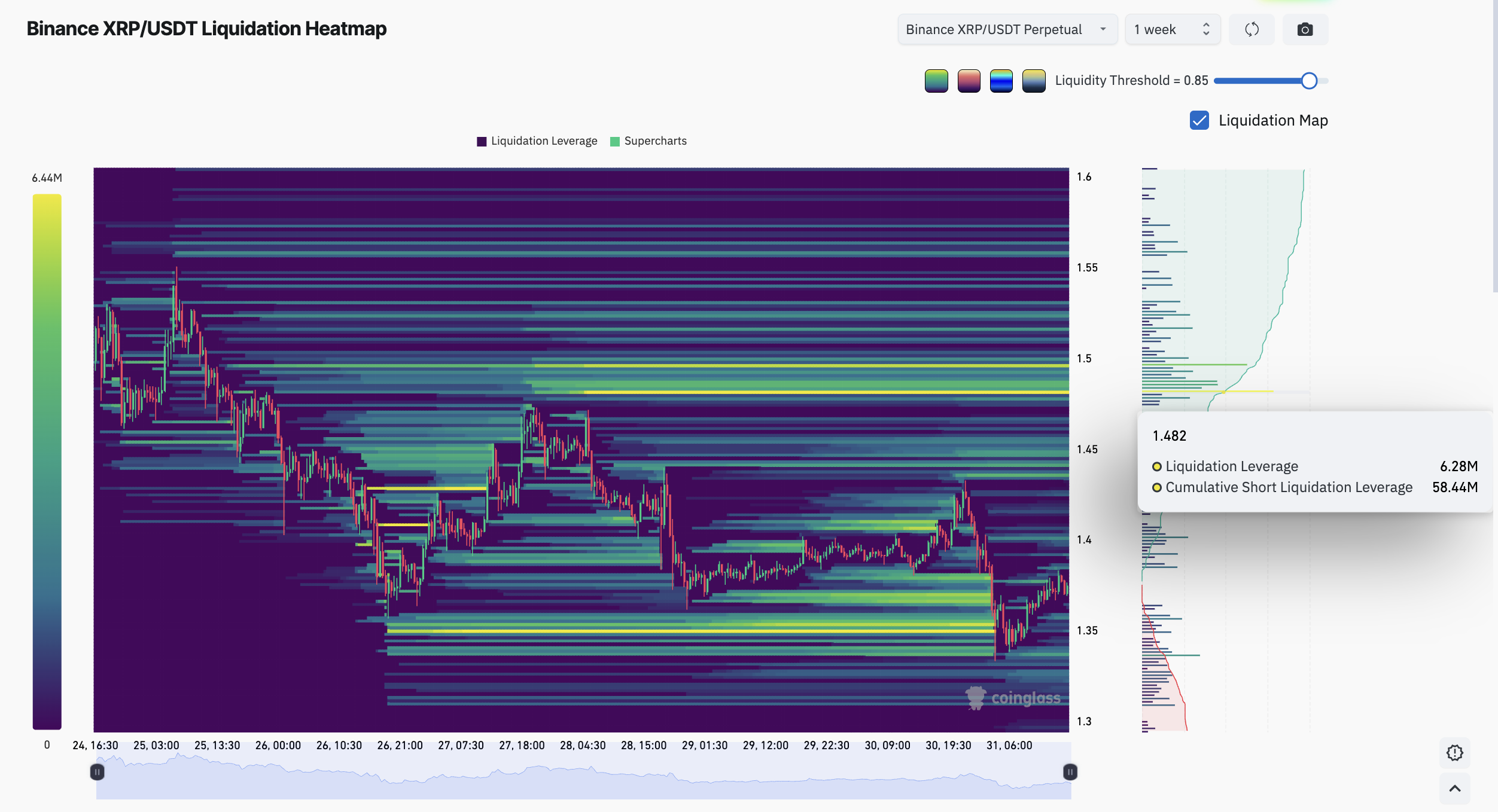Toggle Supercharts legend series
The image size is (1498, 812).
648,141
